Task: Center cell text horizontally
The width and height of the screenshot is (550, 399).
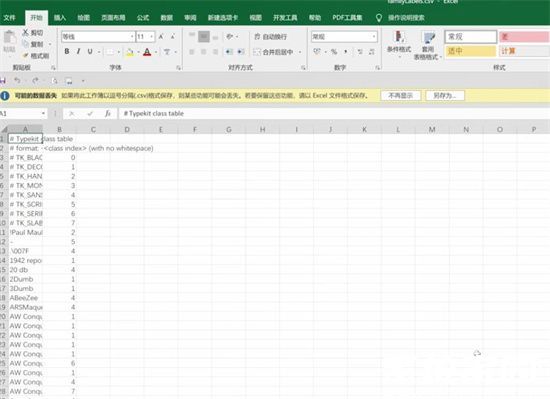Action: tap(203, 52)
